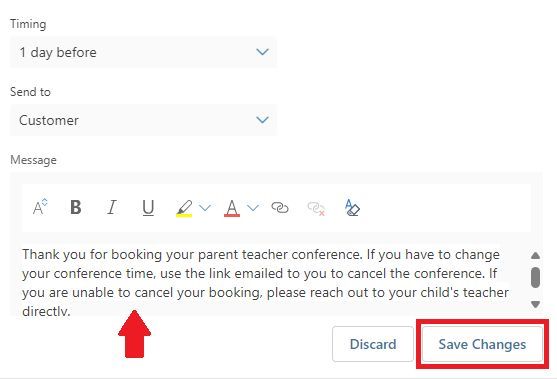The image size is (557, 379).
Task: Click the Send to dropdown chevron
Action: coord(262,120)
